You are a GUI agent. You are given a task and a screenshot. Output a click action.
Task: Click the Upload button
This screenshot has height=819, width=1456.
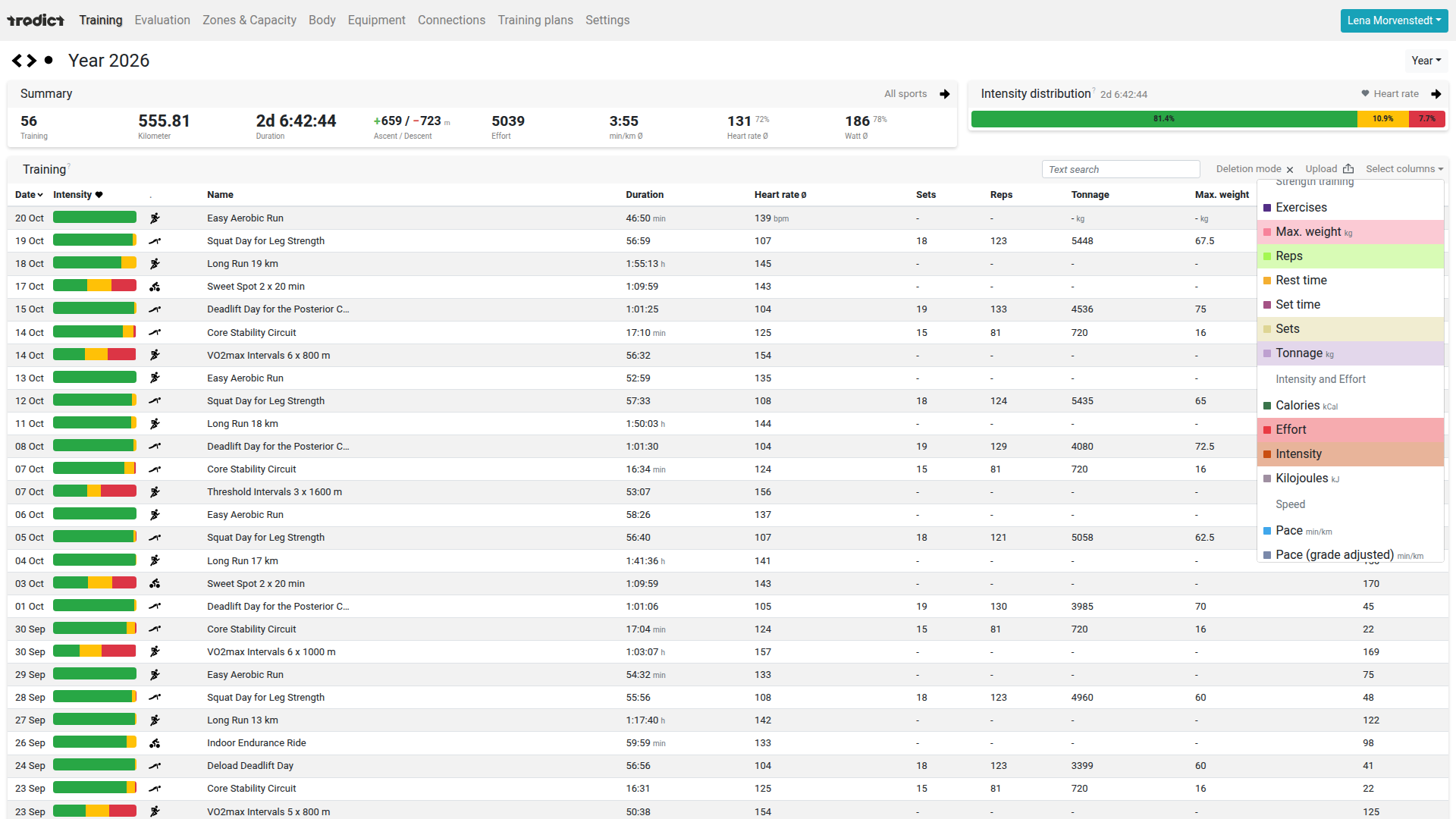click(1329, 169)
